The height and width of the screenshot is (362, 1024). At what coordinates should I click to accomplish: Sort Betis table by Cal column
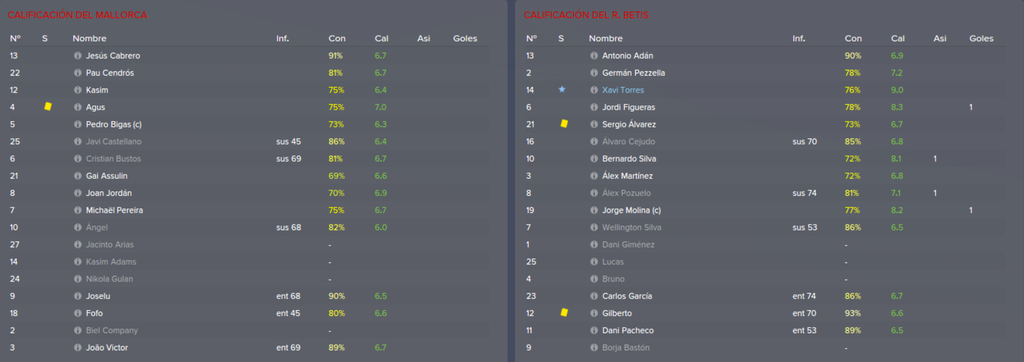click(897, 39)
